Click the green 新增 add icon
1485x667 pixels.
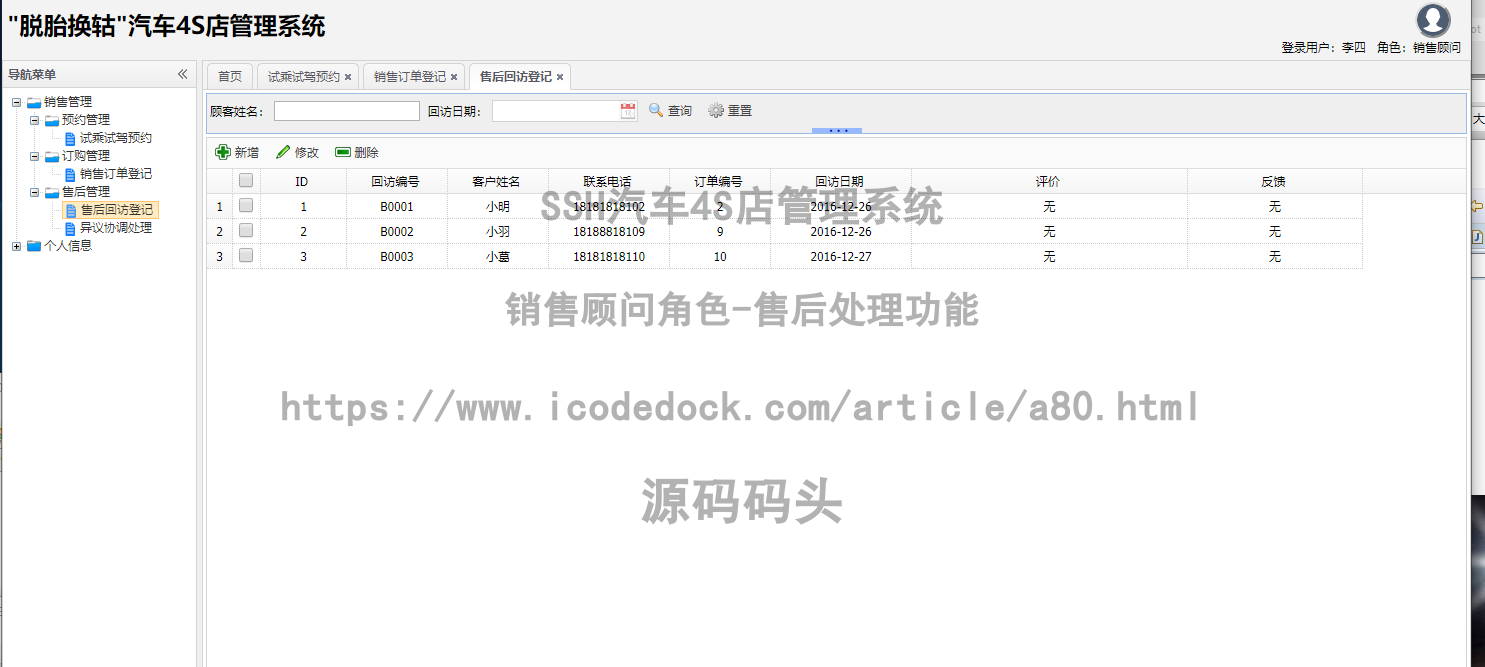coord(223,152)
